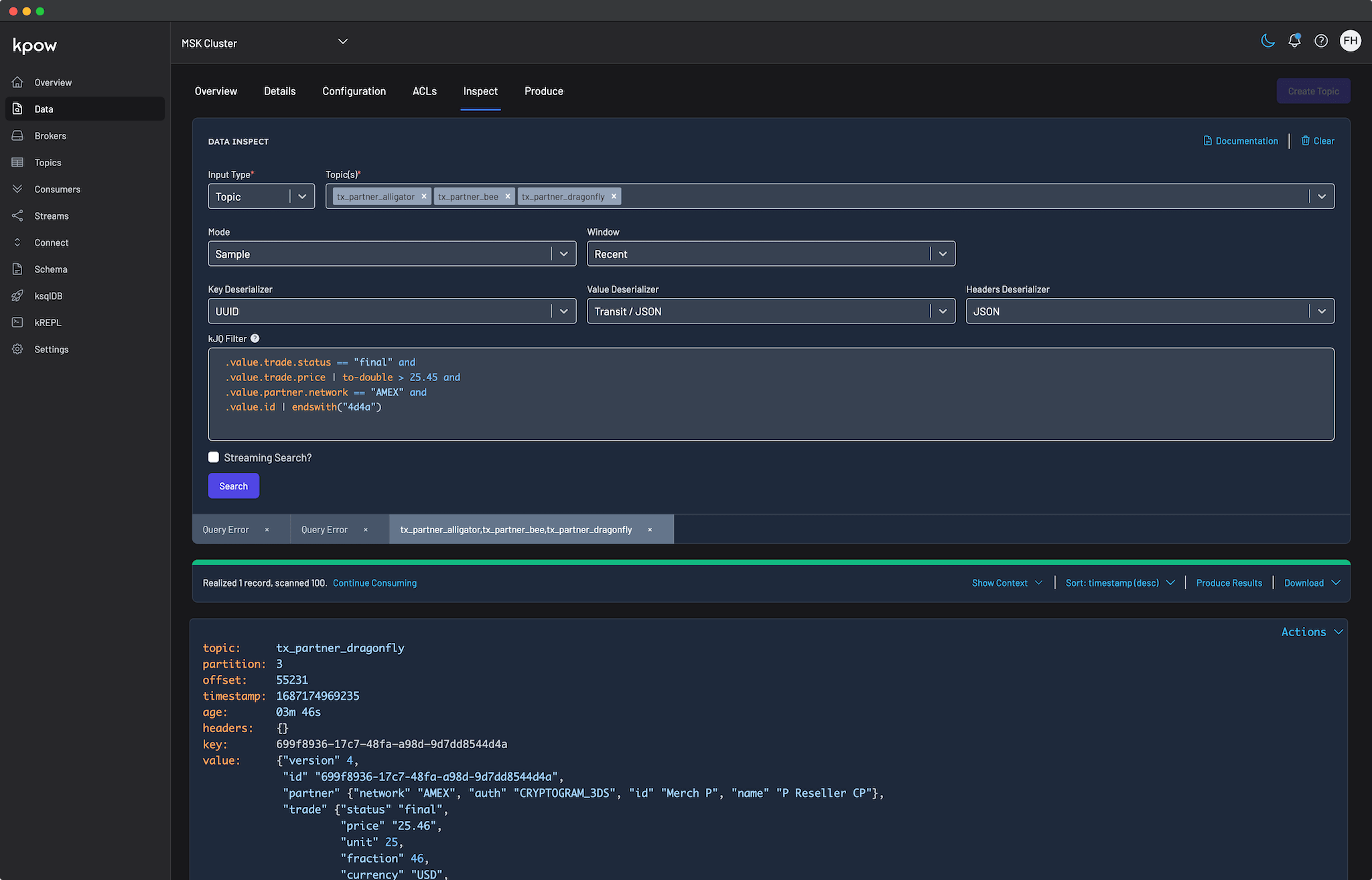1372x880 pixels.
Task: Clear the Data Inspect form
Action: coord(1318,141)
